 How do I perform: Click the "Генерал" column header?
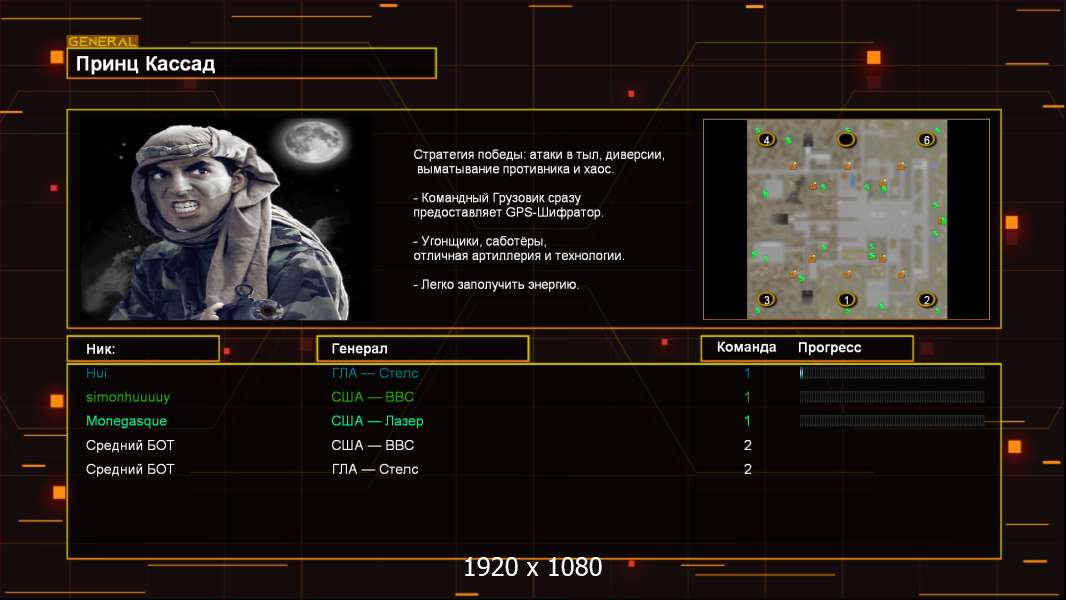point(359,348)
